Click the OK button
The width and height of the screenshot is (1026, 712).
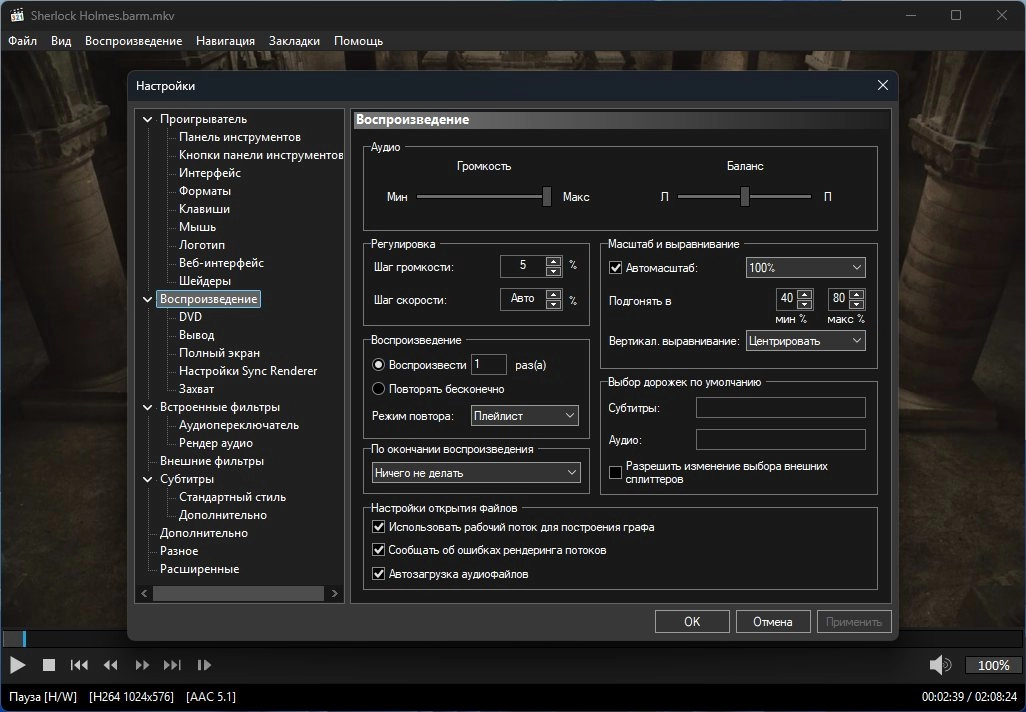coord(691,621)
